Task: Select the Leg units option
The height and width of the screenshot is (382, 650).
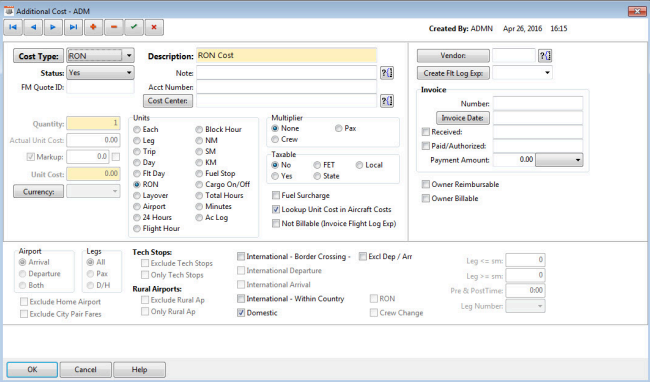Action: pos(137,140)
